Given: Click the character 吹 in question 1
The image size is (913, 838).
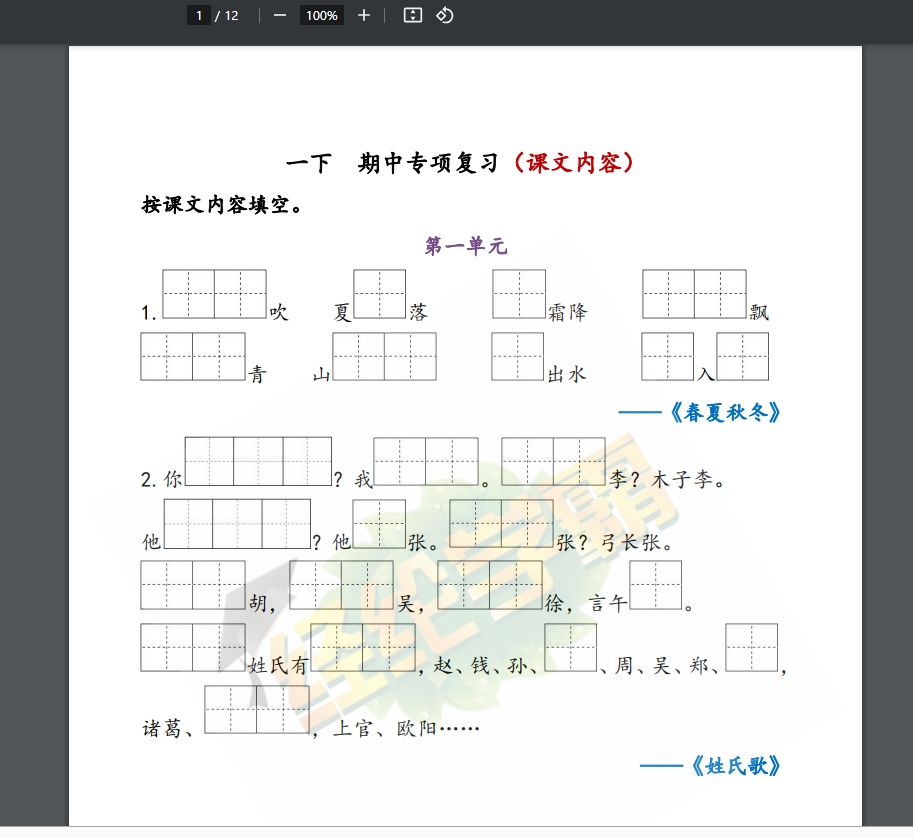Looking at the screenshot, I should [x=278, y=312].
